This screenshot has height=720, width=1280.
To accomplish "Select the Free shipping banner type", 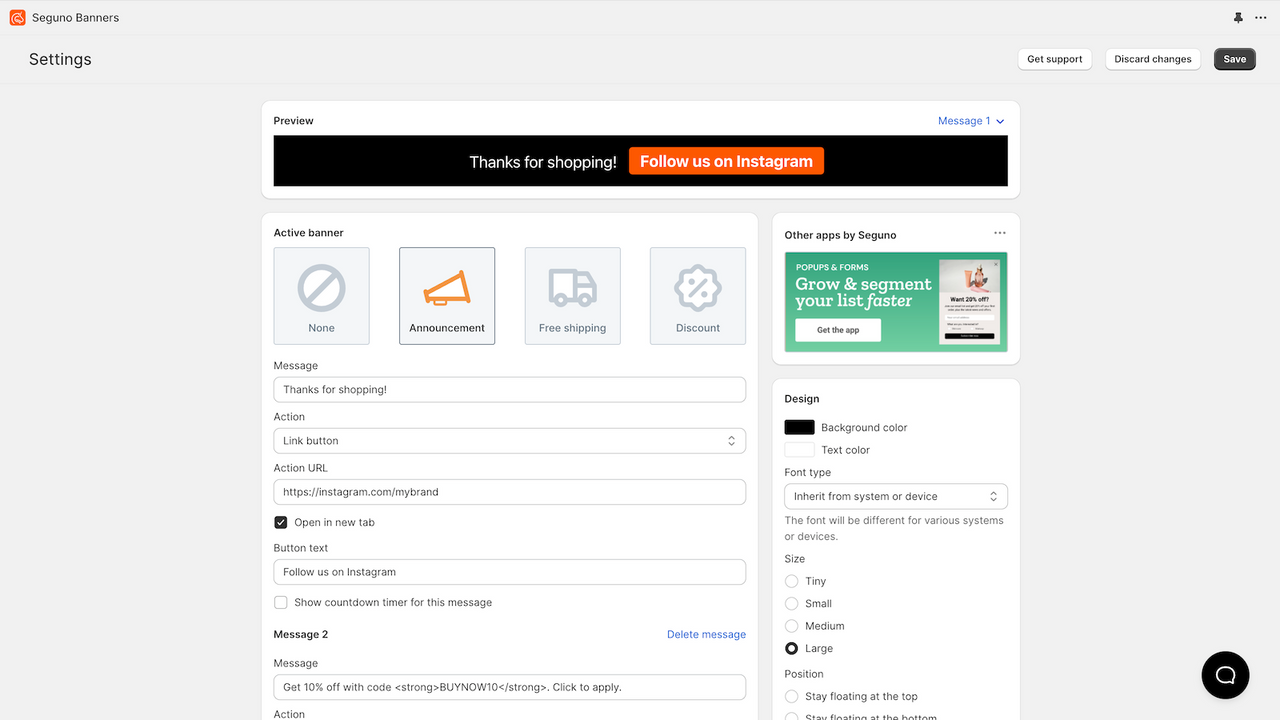I will click(572, 295).
